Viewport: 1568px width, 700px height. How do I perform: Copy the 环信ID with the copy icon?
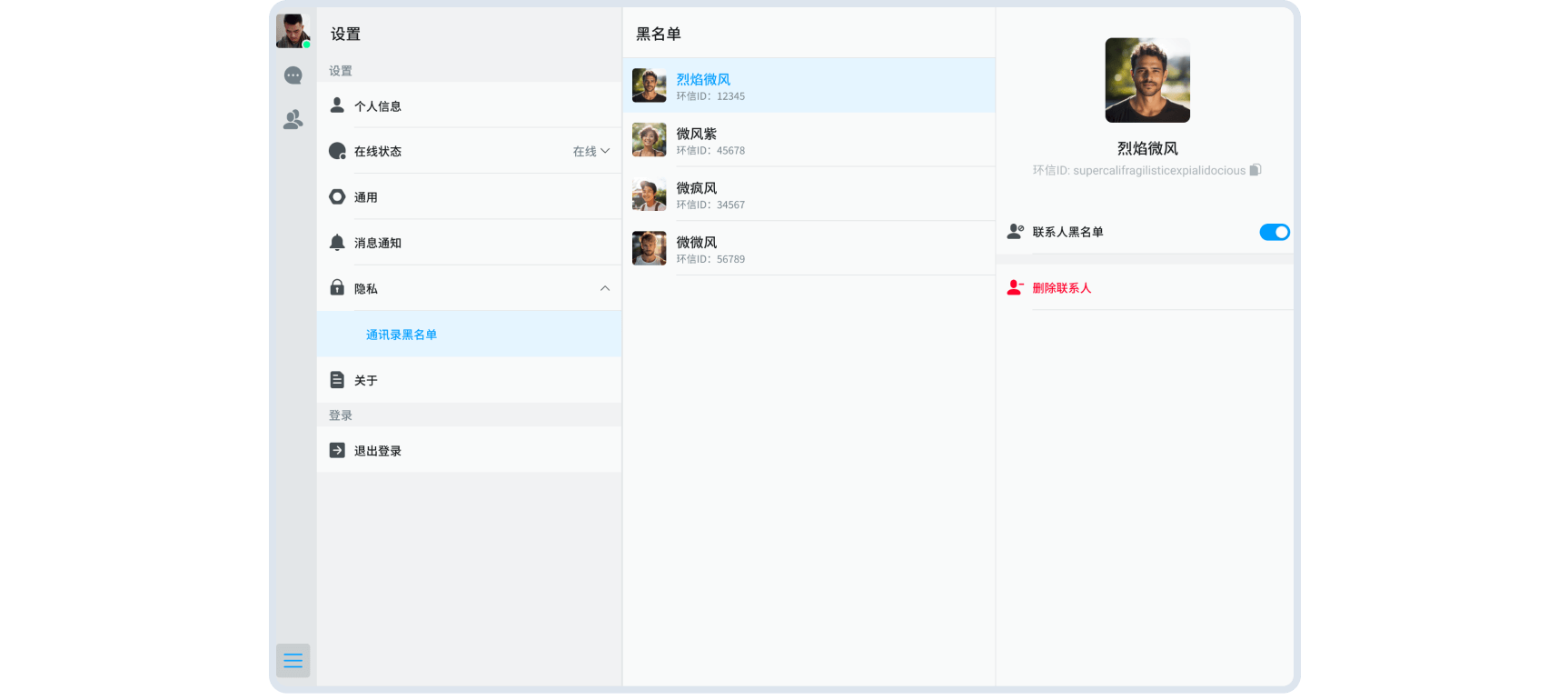pyautogui.click(x=1255, y=170)
